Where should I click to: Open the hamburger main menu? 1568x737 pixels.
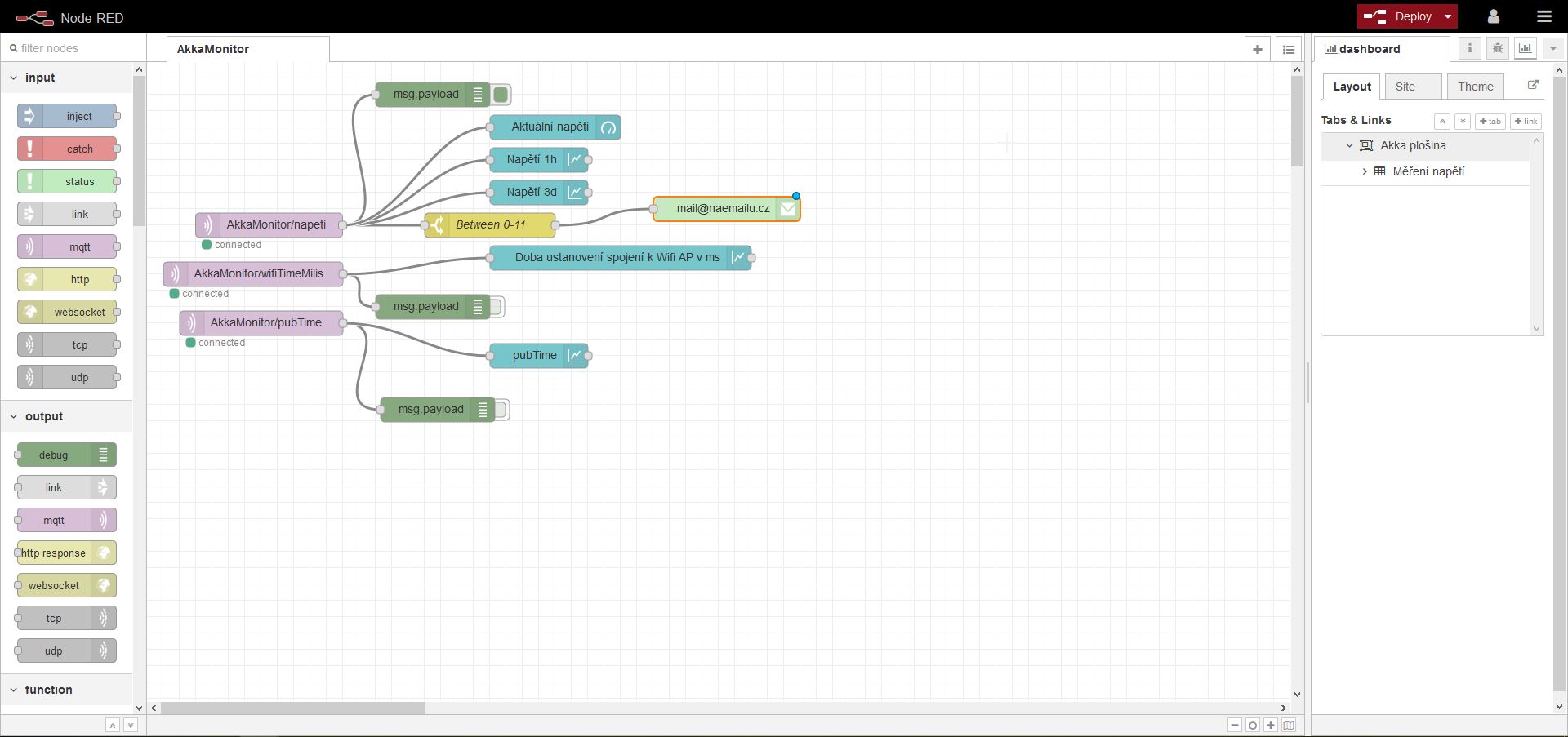tap(1543, 16)
